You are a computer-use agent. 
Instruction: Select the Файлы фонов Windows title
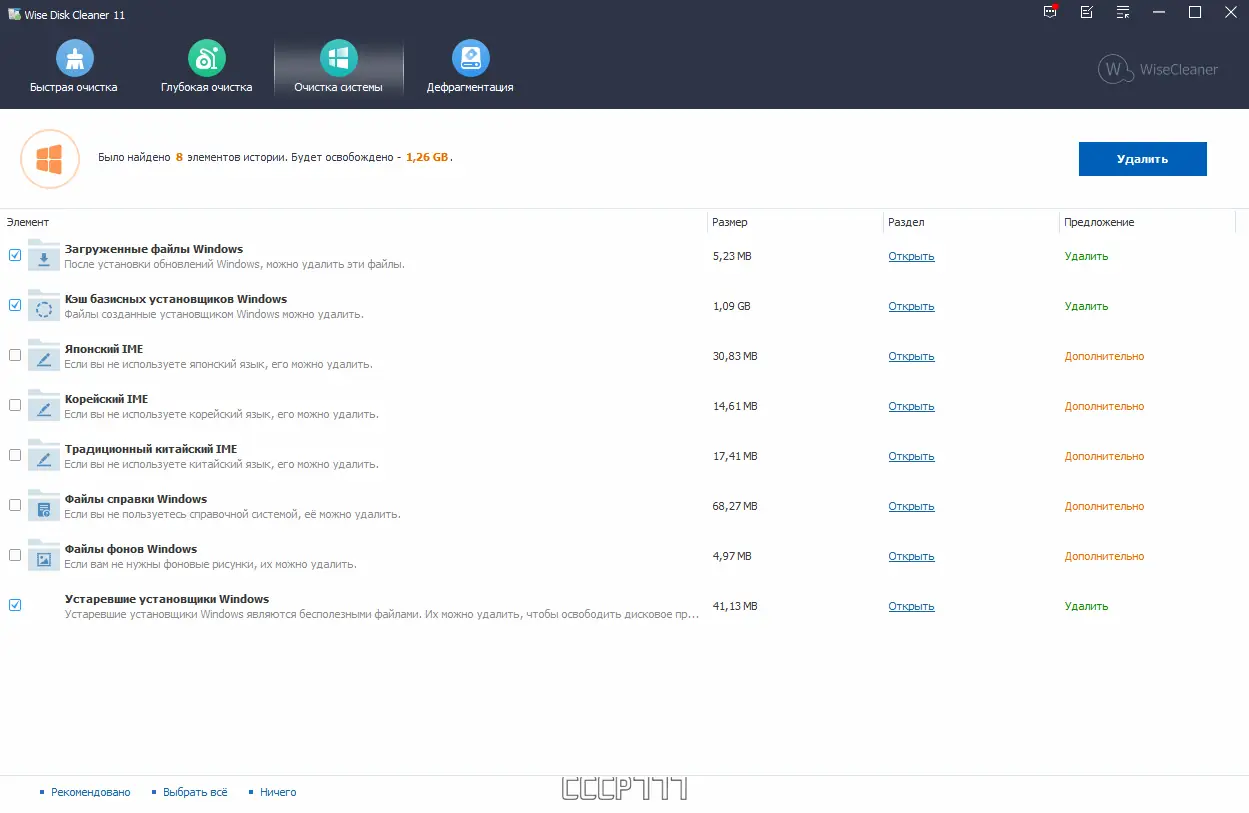coord(131,549)
